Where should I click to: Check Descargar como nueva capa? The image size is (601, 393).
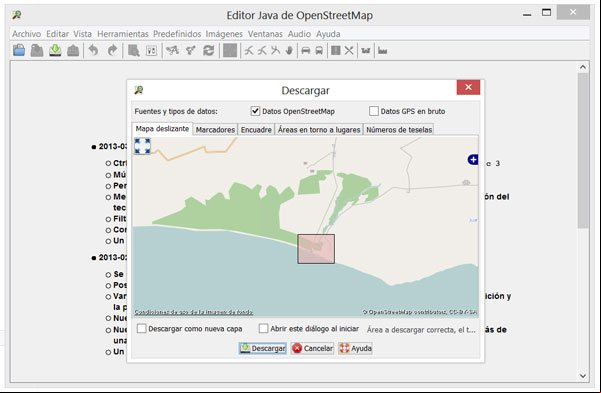[x=141, y=329]
